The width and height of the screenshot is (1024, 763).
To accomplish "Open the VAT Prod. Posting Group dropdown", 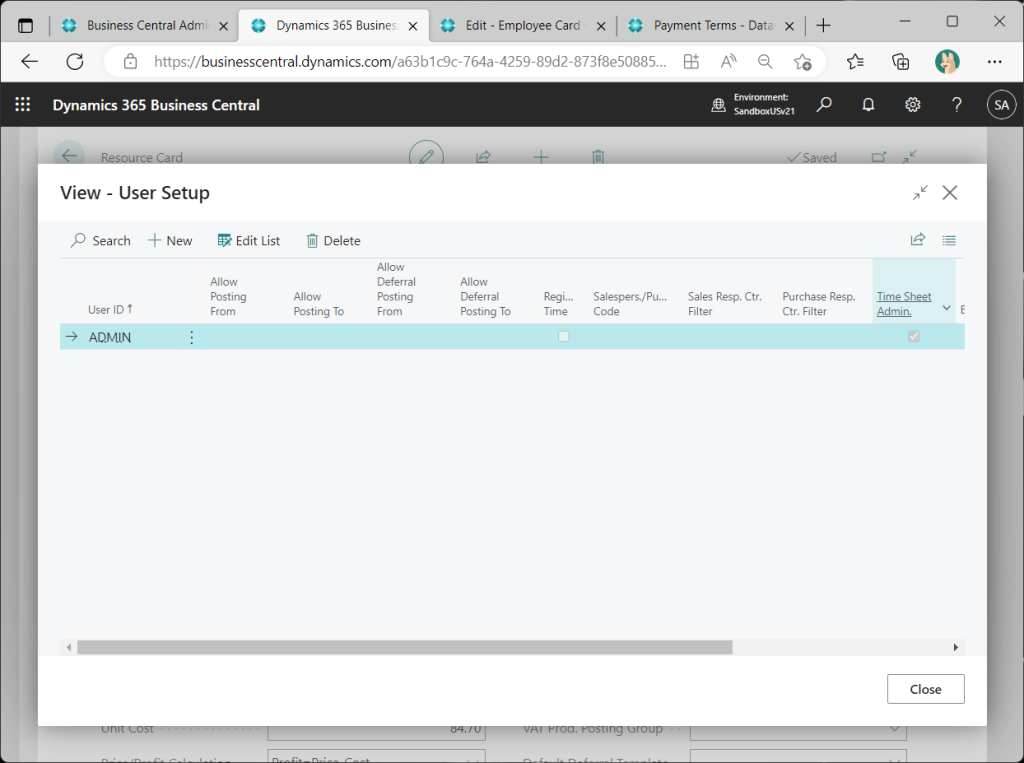I will point(894,729).
